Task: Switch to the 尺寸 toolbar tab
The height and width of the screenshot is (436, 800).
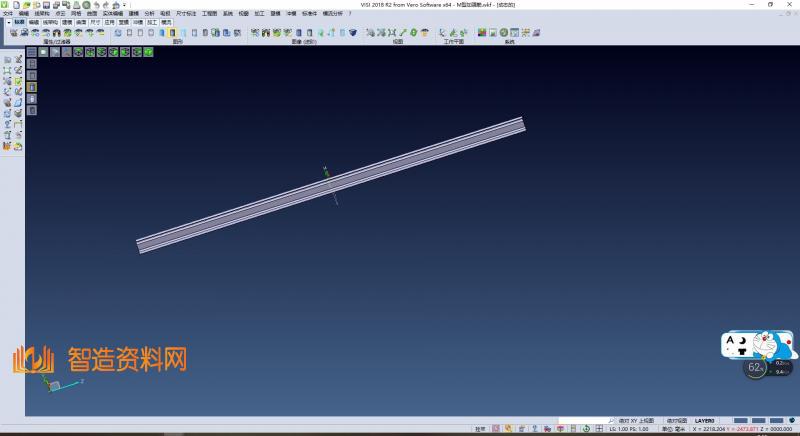Action: click(x=95, y=21)
